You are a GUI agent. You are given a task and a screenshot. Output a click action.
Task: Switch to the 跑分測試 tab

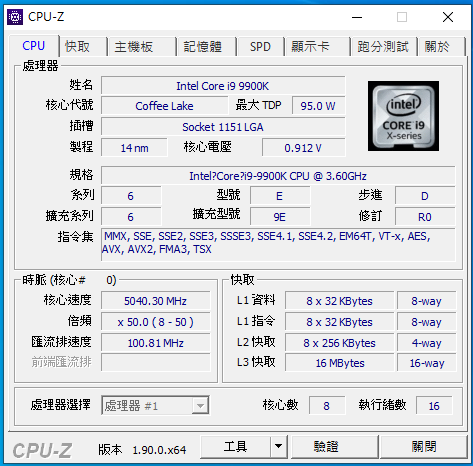coord(383,46)
